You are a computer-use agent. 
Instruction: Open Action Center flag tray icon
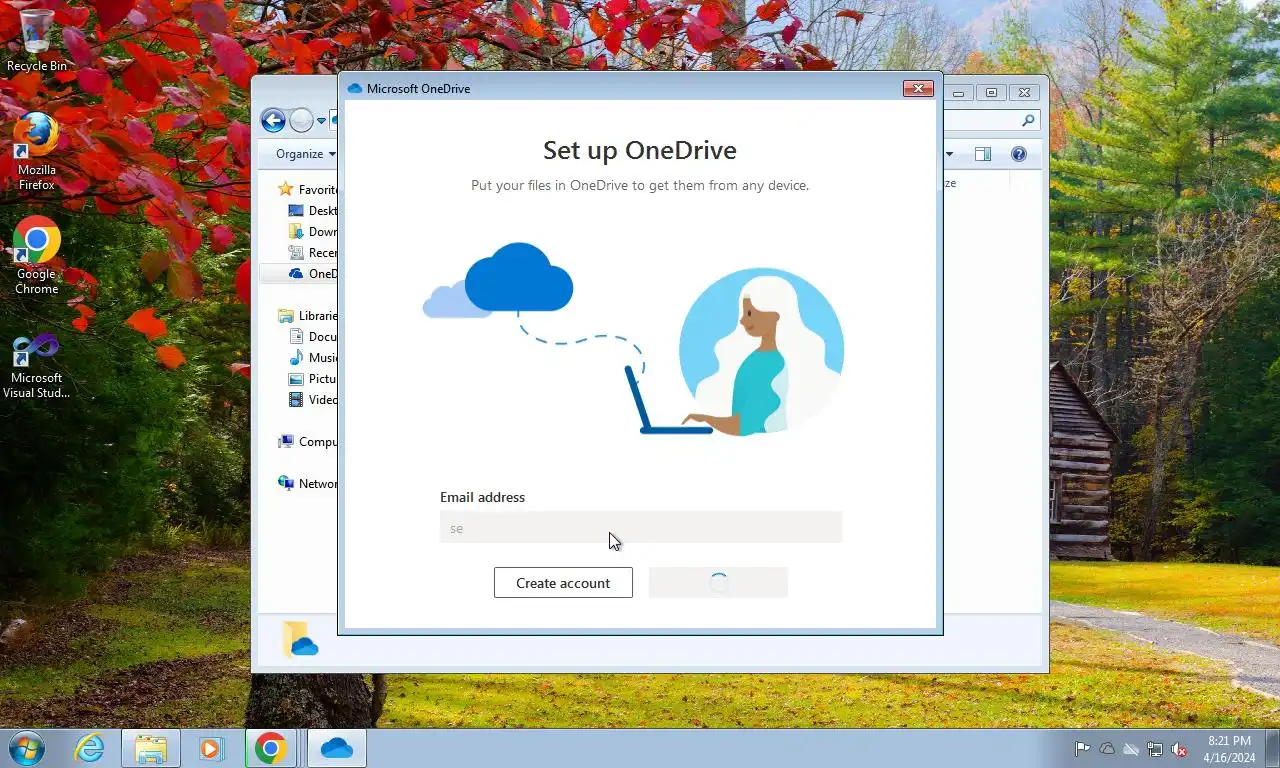(1083, 749)
